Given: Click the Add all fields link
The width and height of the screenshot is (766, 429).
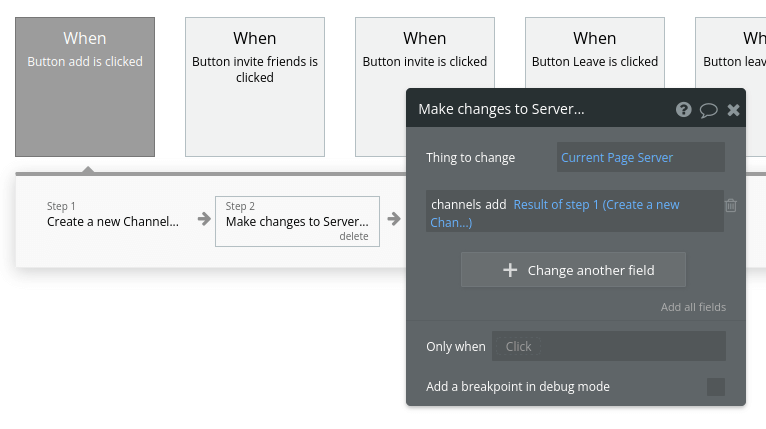Looking at the screenshot, I should click(693, 307).
